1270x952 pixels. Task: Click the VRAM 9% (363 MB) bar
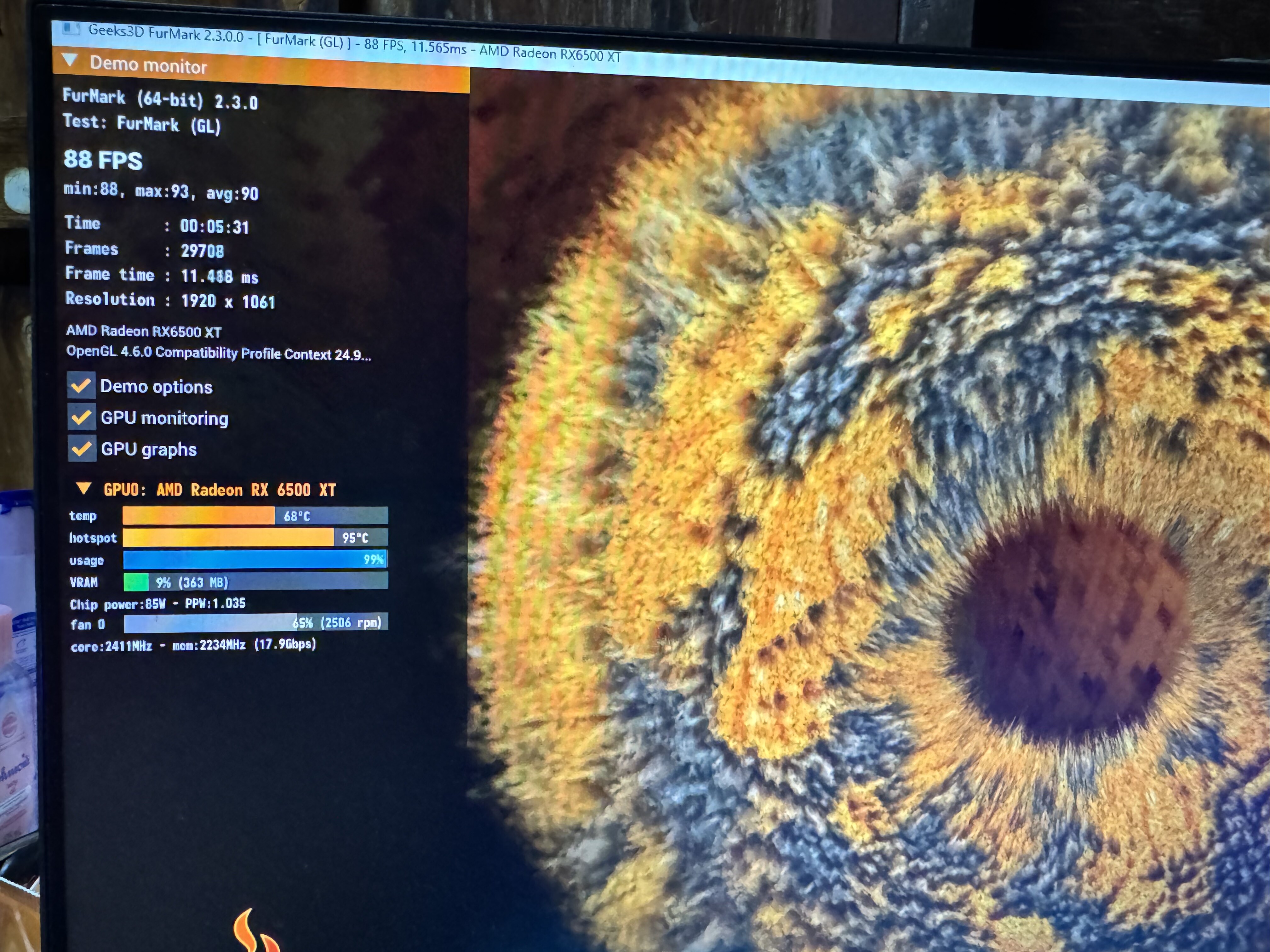tap(256, 581)
